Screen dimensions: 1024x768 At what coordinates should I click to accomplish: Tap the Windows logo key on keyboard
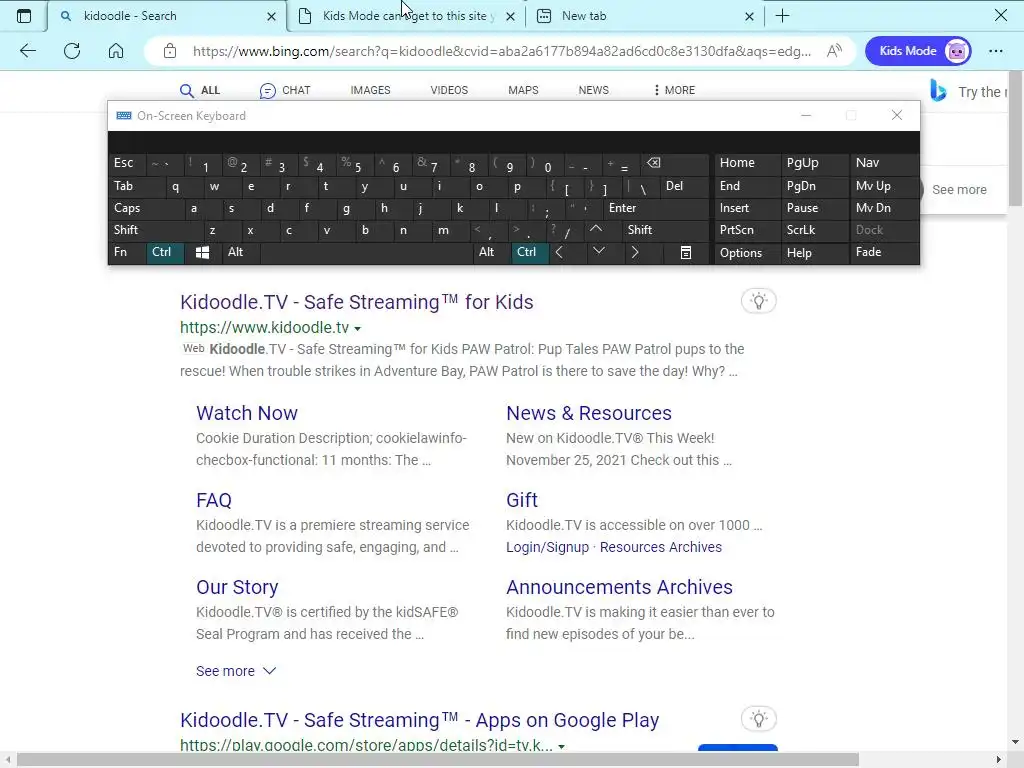[x=202, y=252]
